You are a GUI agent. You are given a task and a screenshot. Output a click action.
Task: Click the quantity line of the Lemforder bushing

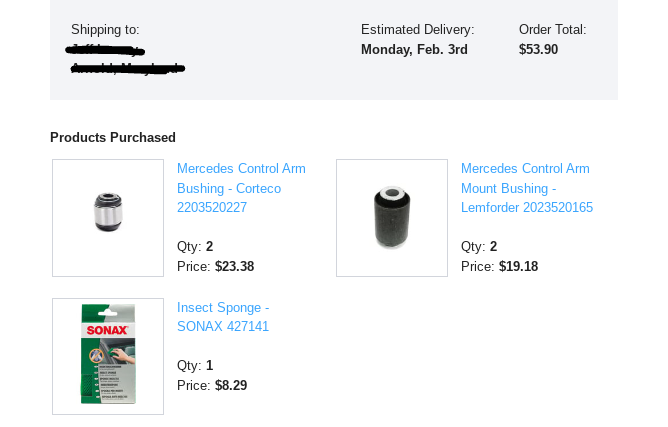[x=479, y=246]
